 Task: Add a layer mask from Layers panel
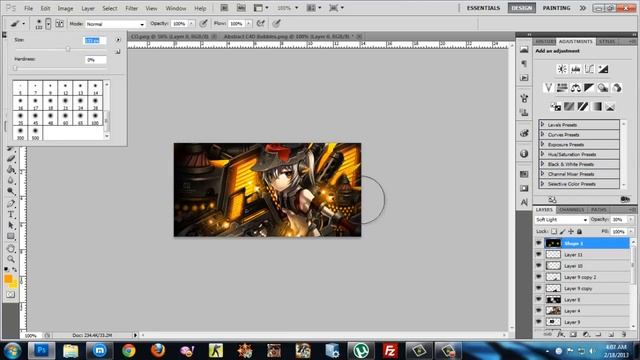(x=573, y=334)
